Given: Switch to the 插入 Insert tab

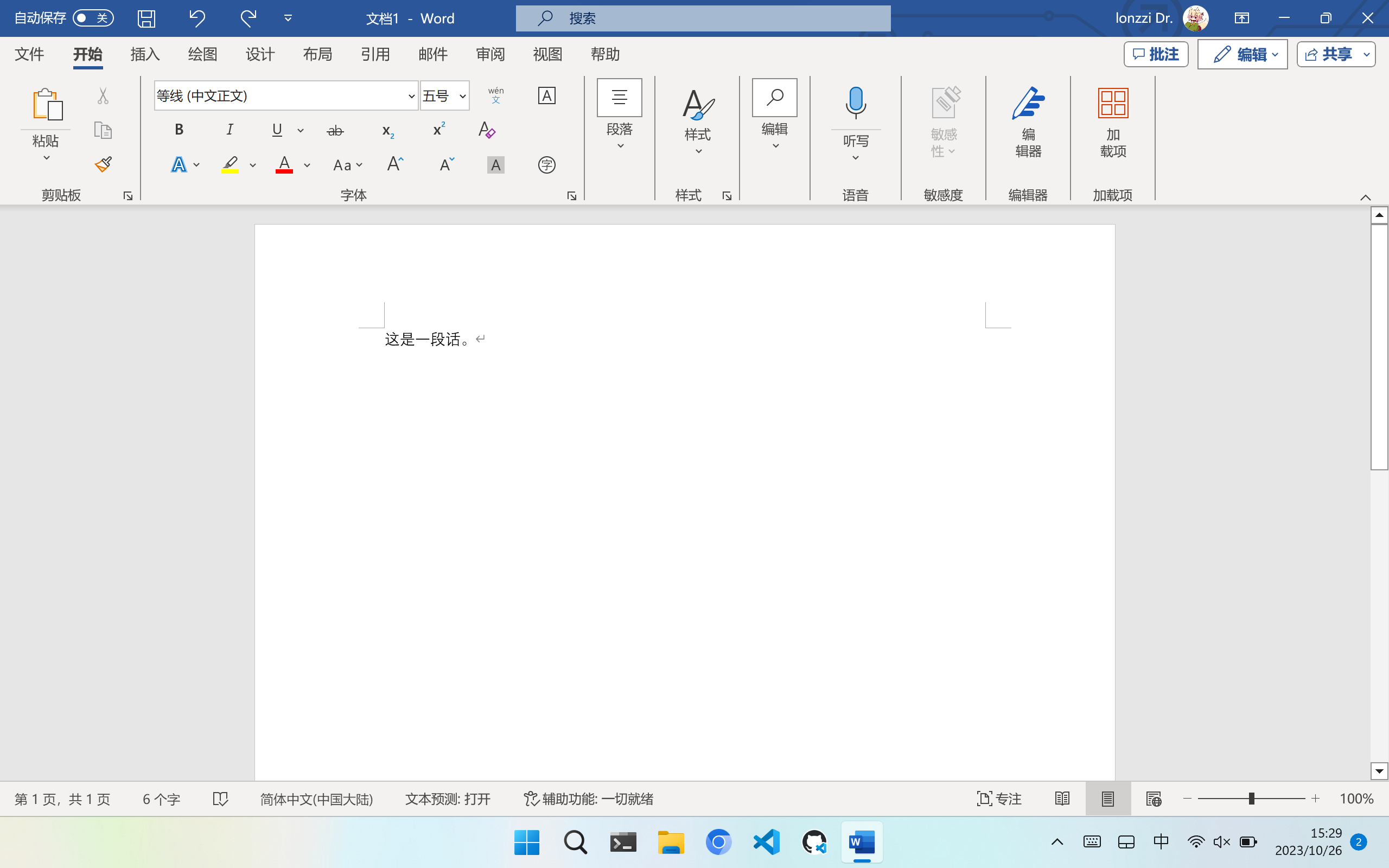Looking at the screenshot, I should pos(145,55).
